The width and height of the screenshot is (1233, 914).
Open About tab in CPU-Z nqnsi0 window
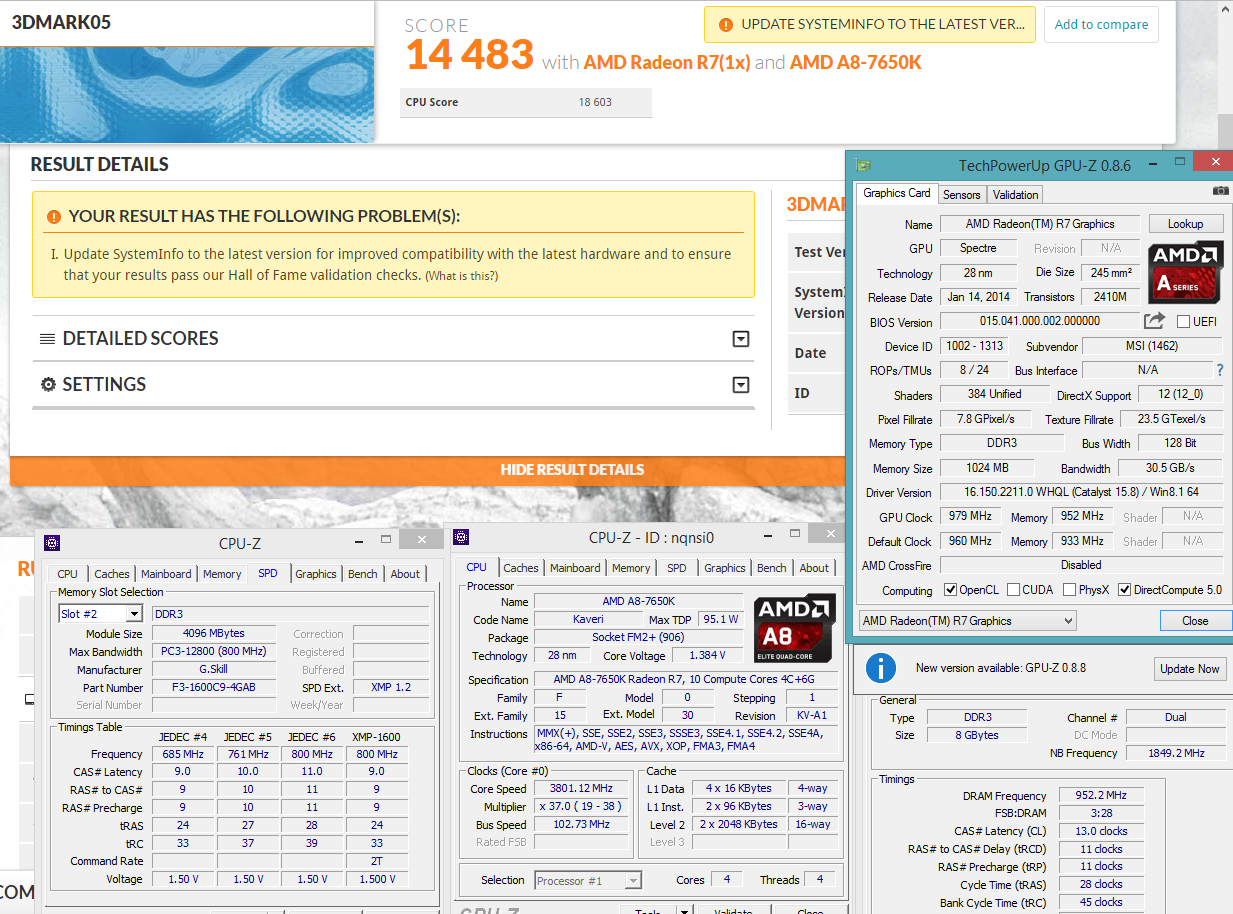pyautogui.click(x=814, y=568)
